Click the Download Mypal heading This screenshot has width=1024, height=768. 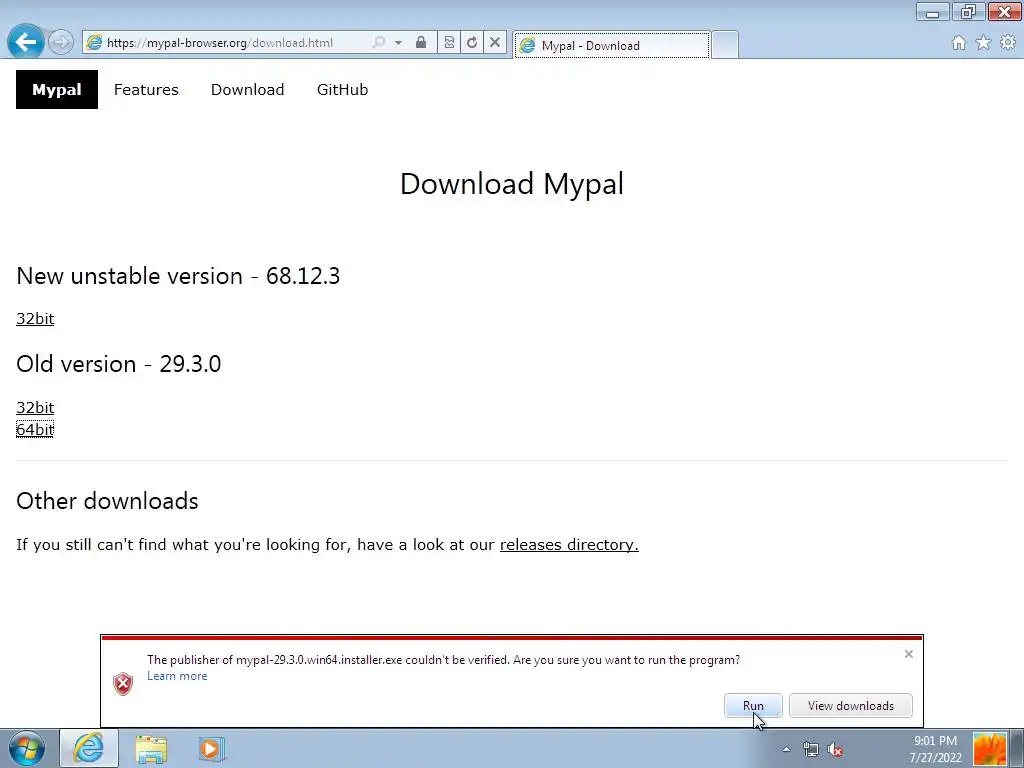512,184
